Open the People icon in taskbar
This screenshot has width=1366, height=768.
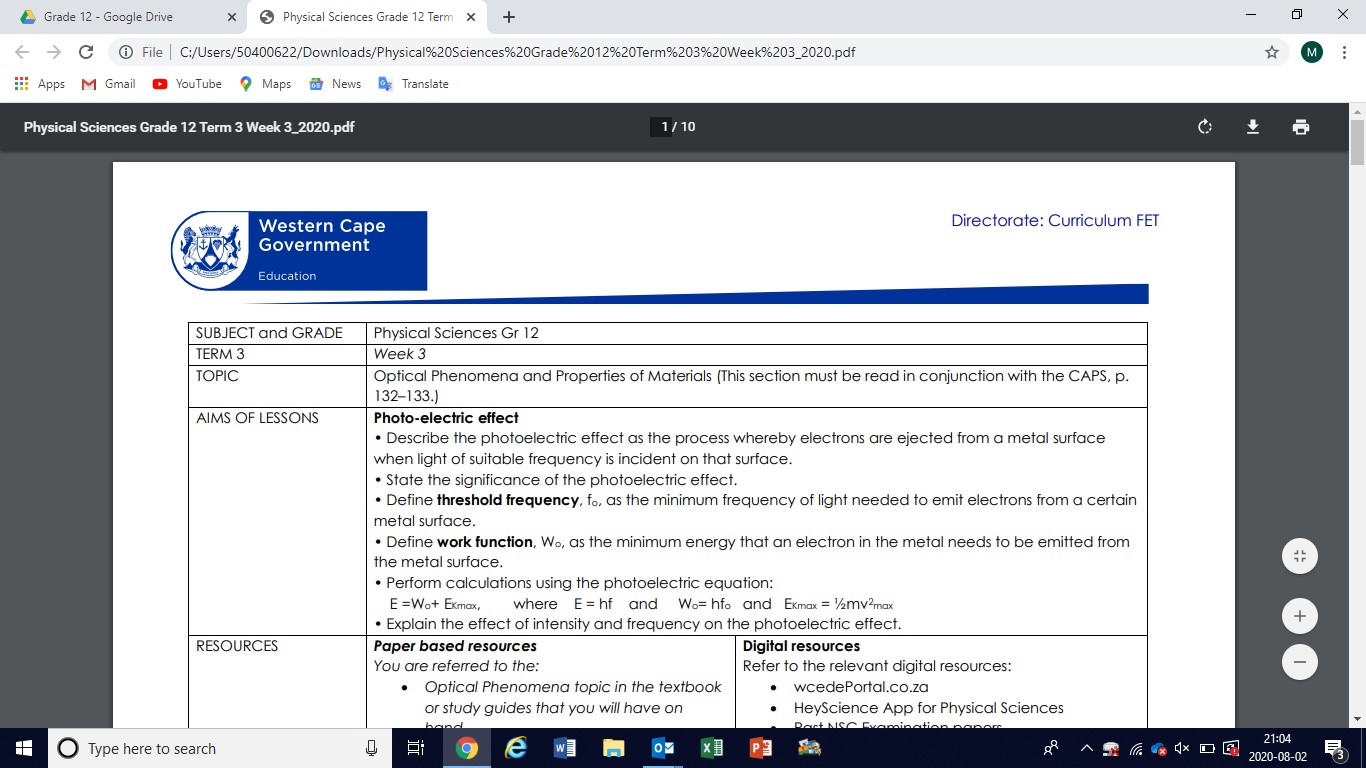click(x=1051, y=748)
